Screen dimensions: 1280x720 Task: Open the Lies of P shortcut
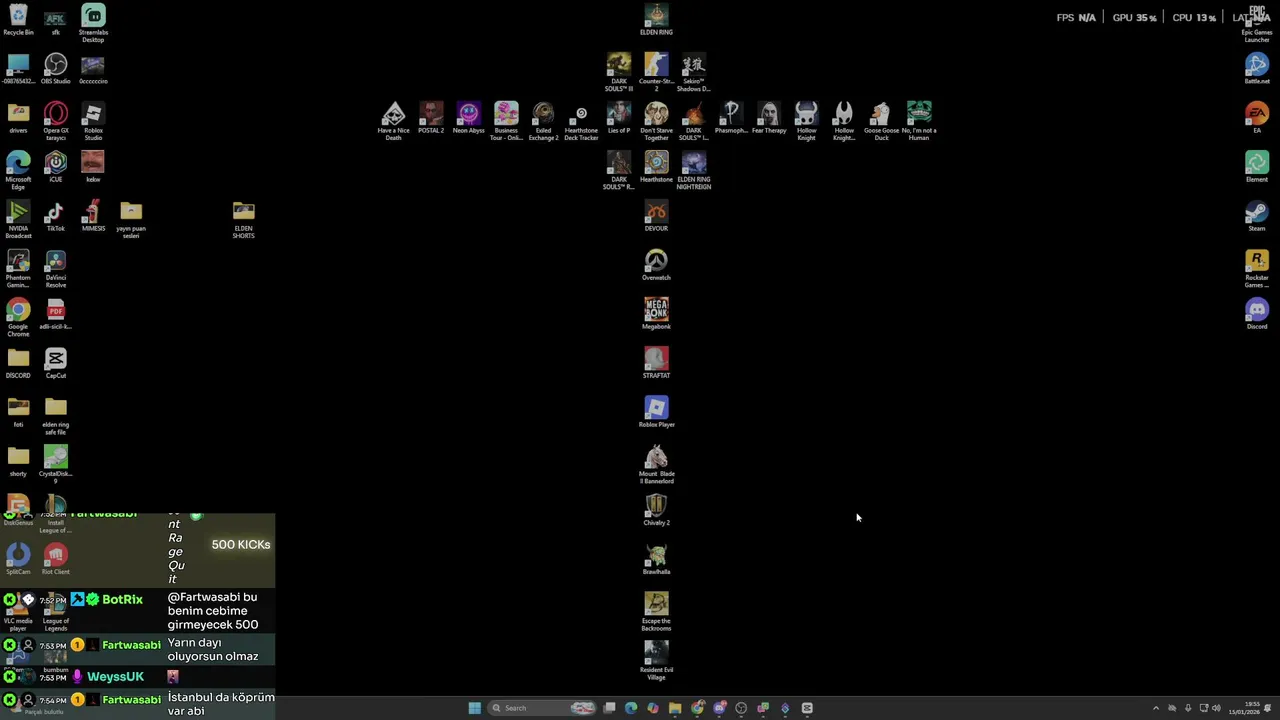coord(619,118)
